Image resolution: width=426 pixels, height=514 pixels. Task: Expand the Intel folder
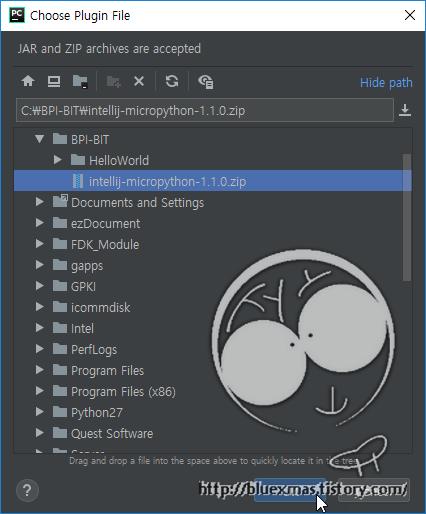point(40,328)
